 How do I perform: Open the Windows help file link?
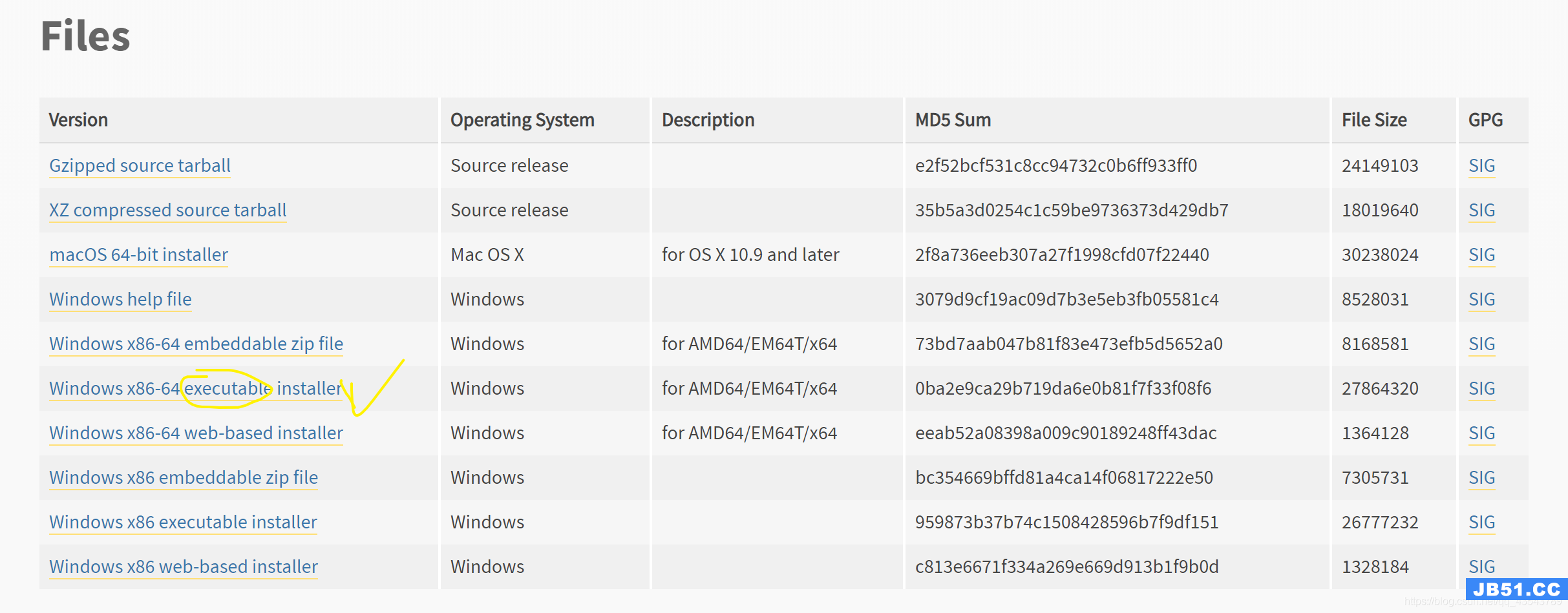pyautogui.click(x=120, y=300)
